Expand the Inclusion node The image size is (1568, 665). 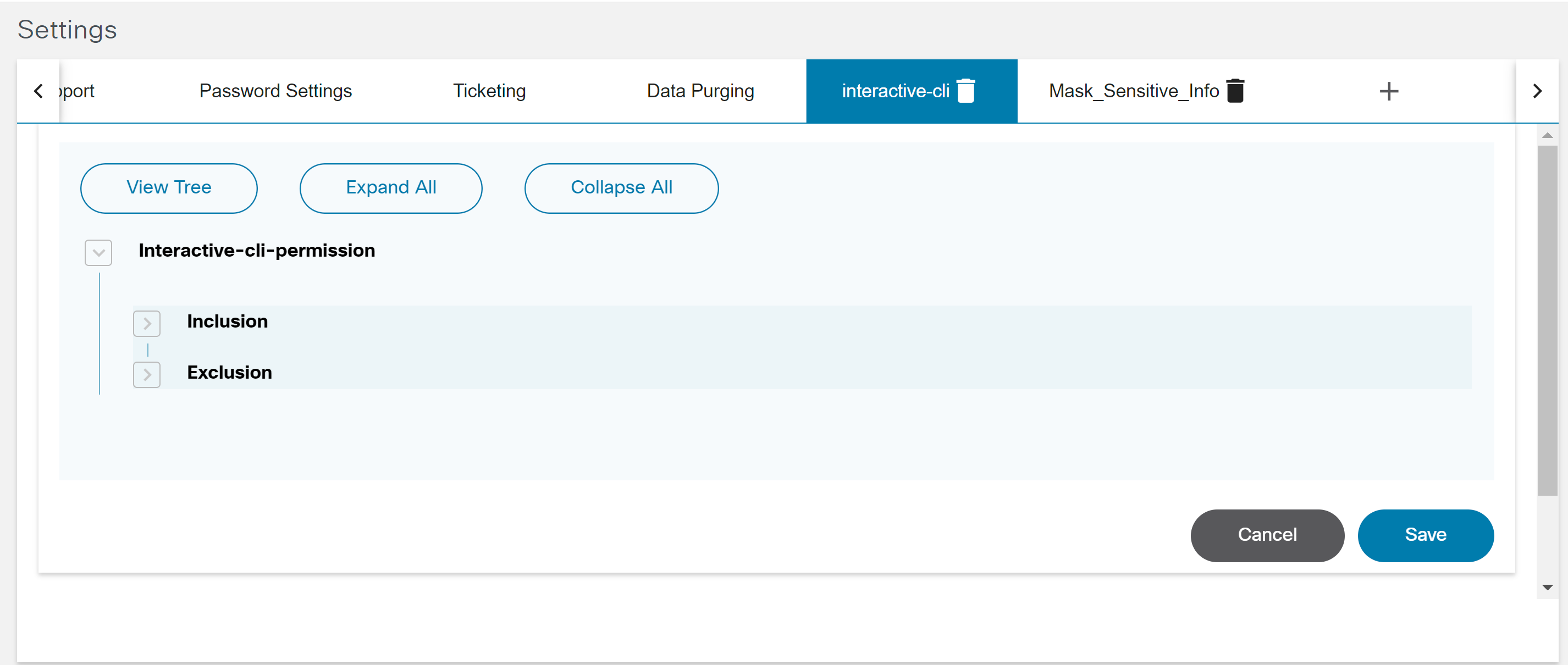tap(147, 323)
